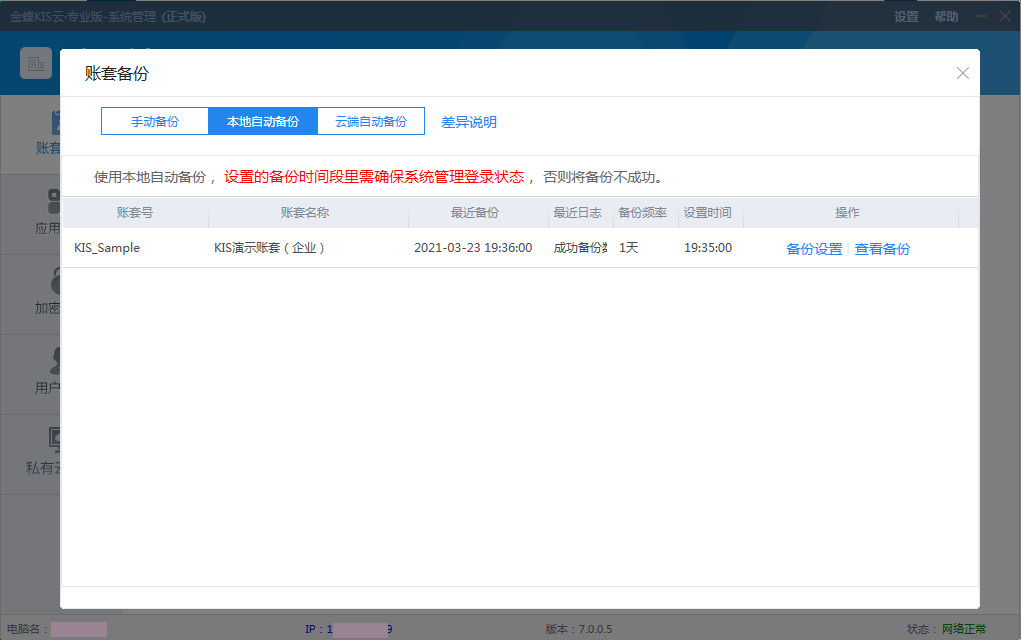The height and width of the screenshot is (640, 1021).
Task: Select the KIS_Sample account cell
Action: (107, 248)
